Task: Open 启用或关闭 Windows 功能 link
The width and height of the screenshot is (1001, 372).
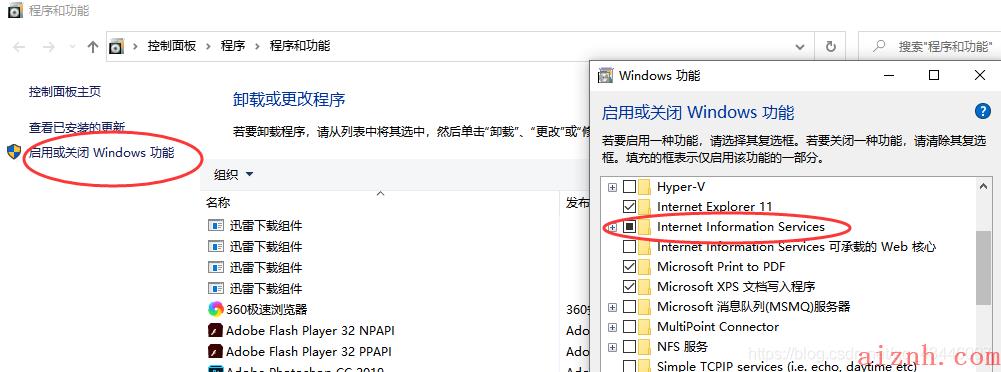Action: tap(102, 153)
